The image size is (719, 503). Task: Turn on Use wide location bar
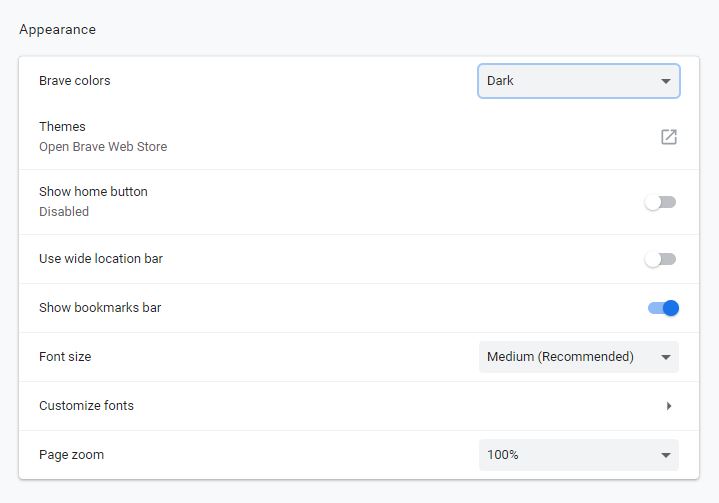[x=661, y=259]
